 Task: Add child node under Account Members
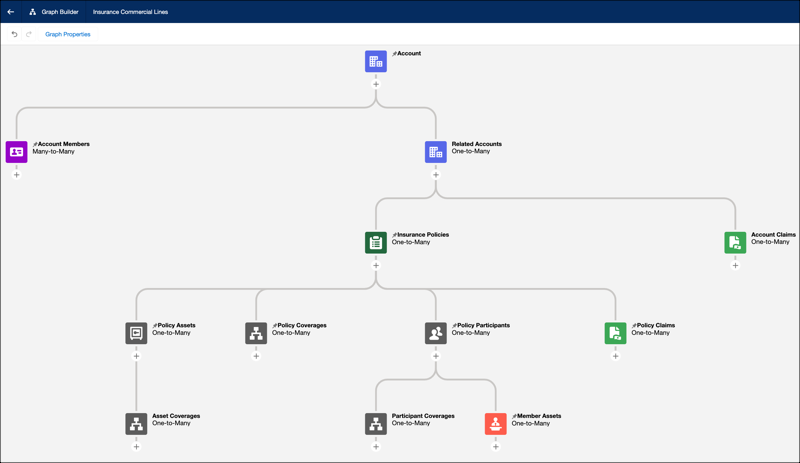(17, 175)
